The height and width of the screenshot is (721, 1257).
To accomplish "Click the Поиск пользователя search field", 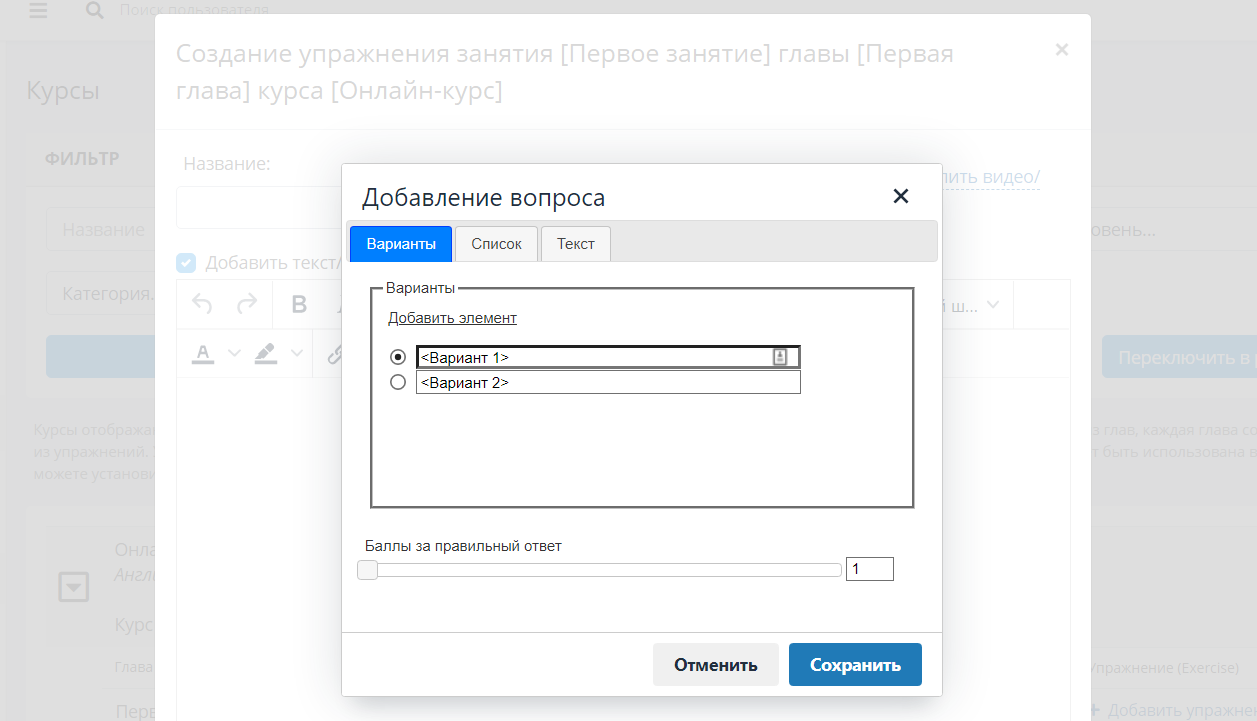I will tap(194, 10).
